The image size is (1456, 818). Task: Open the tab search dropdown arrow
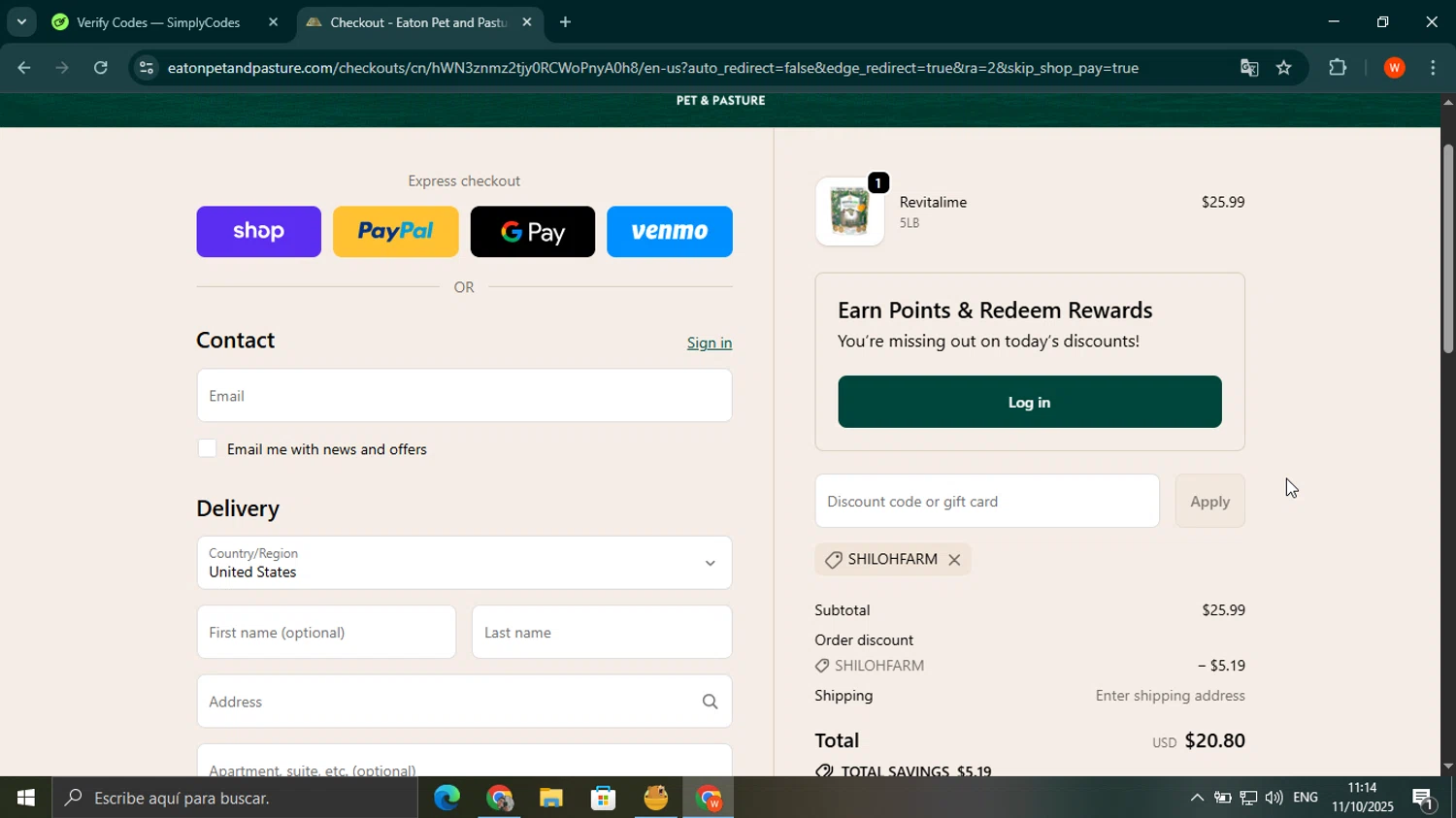[x=21, y=21]
